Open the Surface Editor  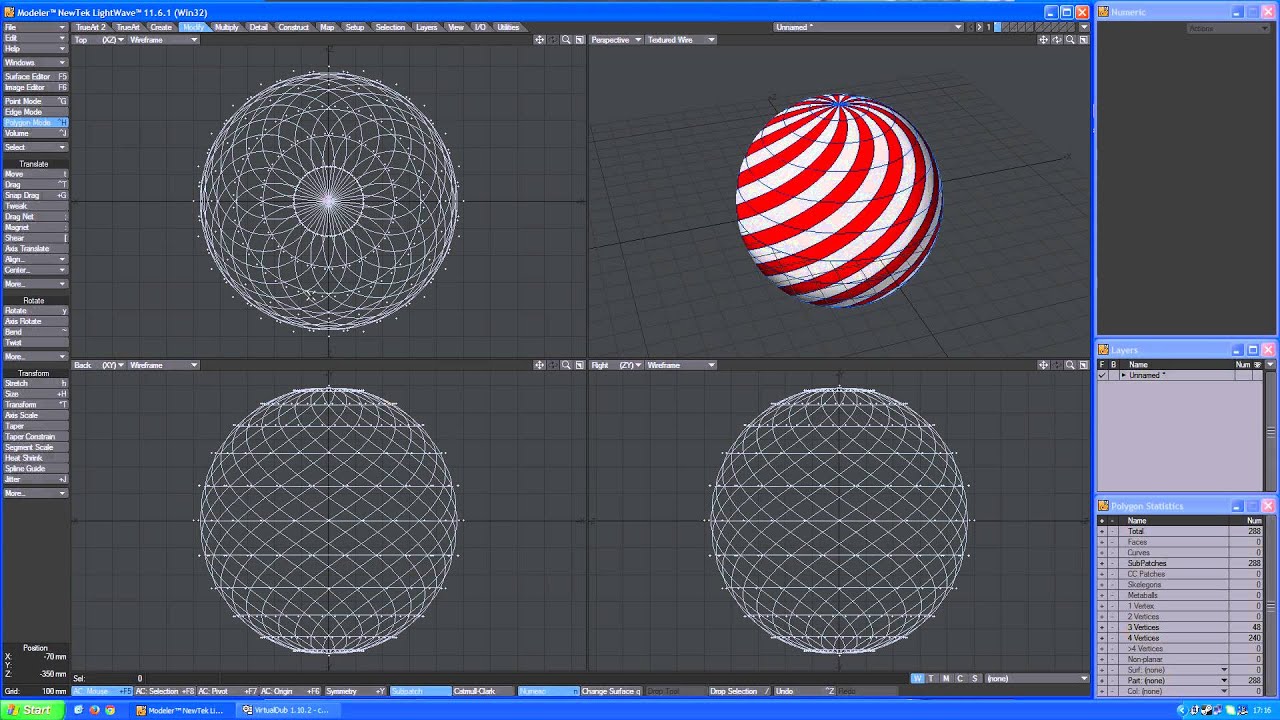35,76
